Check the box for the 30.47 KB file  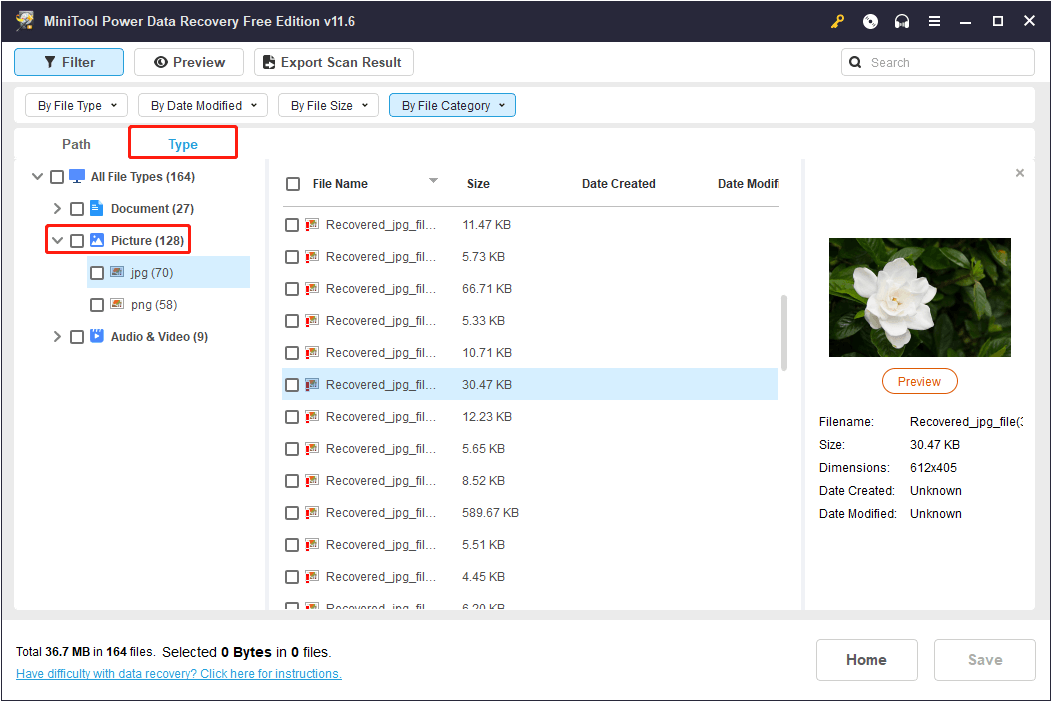pos(292,385)
